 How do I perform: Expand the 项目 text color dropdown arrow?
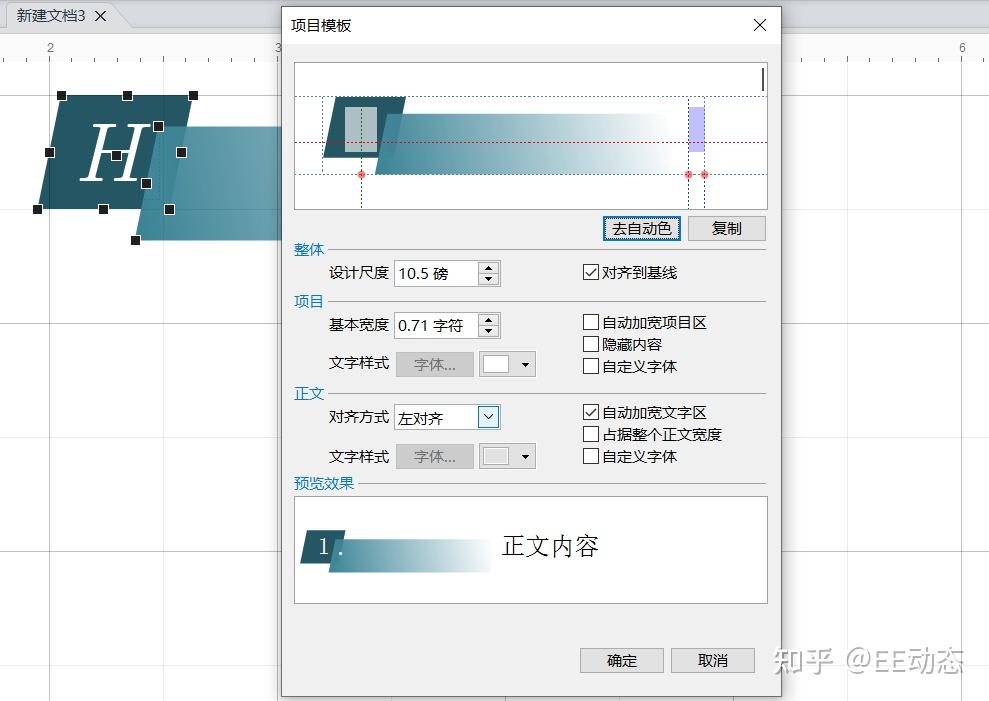coord(525,365)
